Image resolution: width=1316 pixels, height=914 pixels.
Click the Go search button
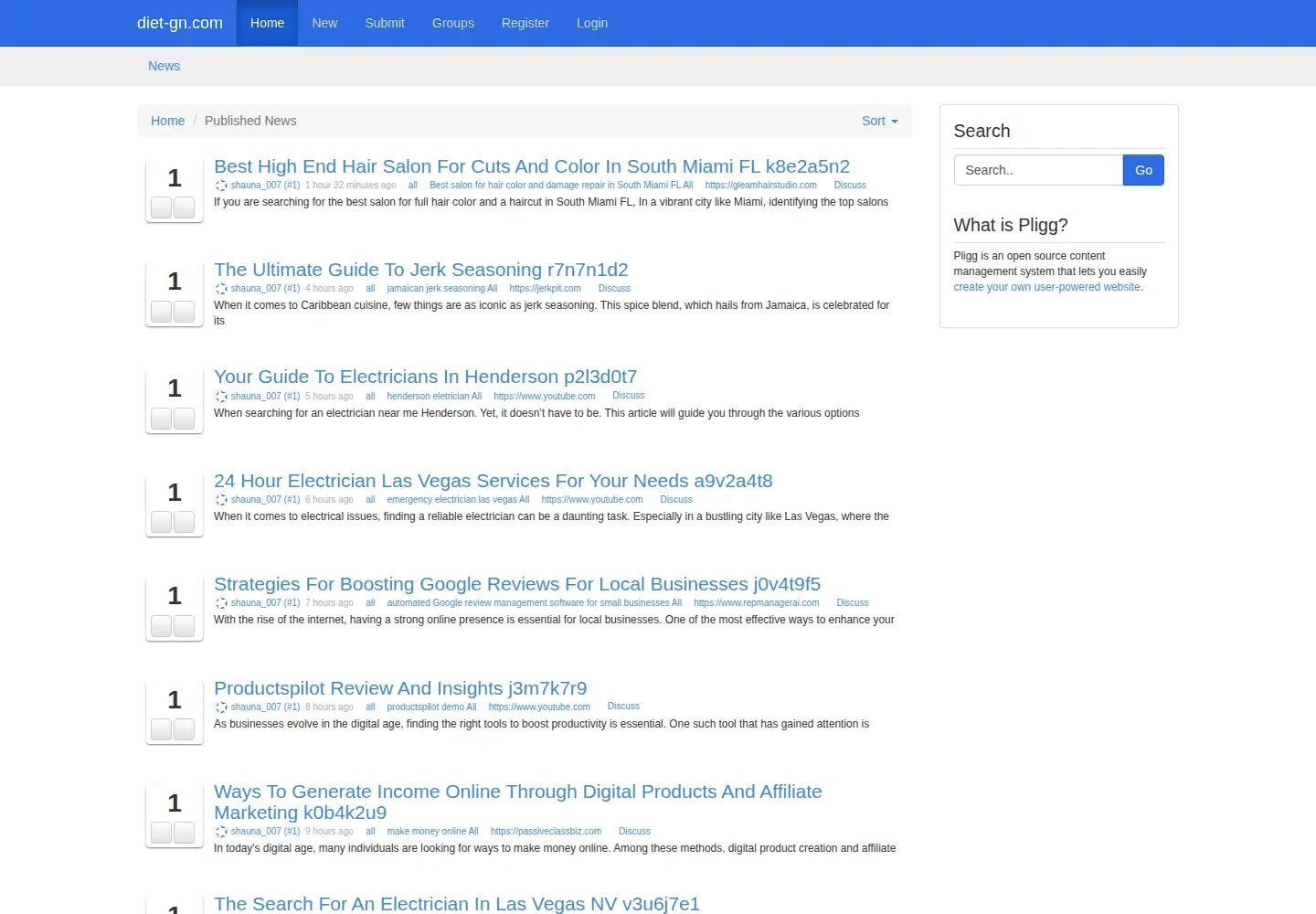pyautogui.click(x=1143, y=170)
